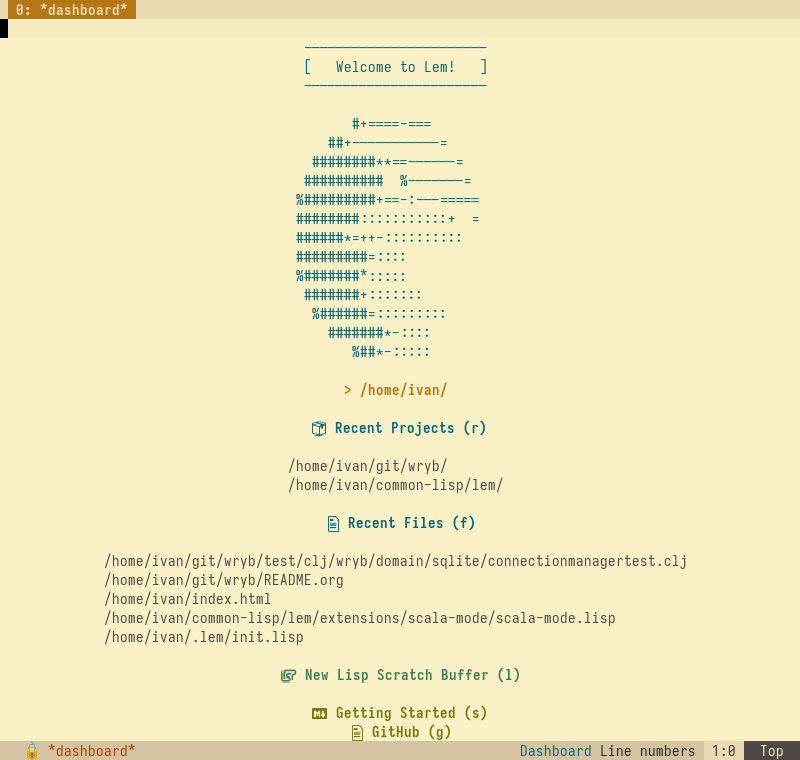Open the Recent Files (f) heading

(x=411, y=523)
